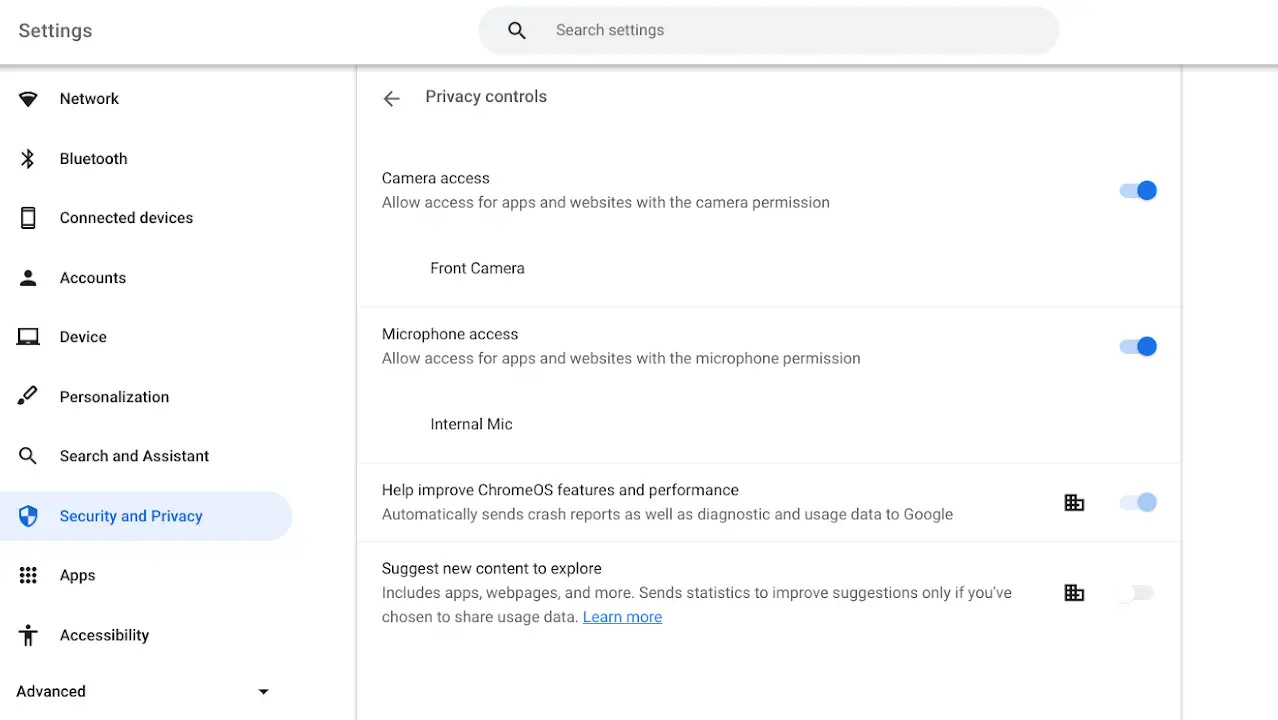Click the camera permission description text
The image size is (1278, 720).
point(606,202)
